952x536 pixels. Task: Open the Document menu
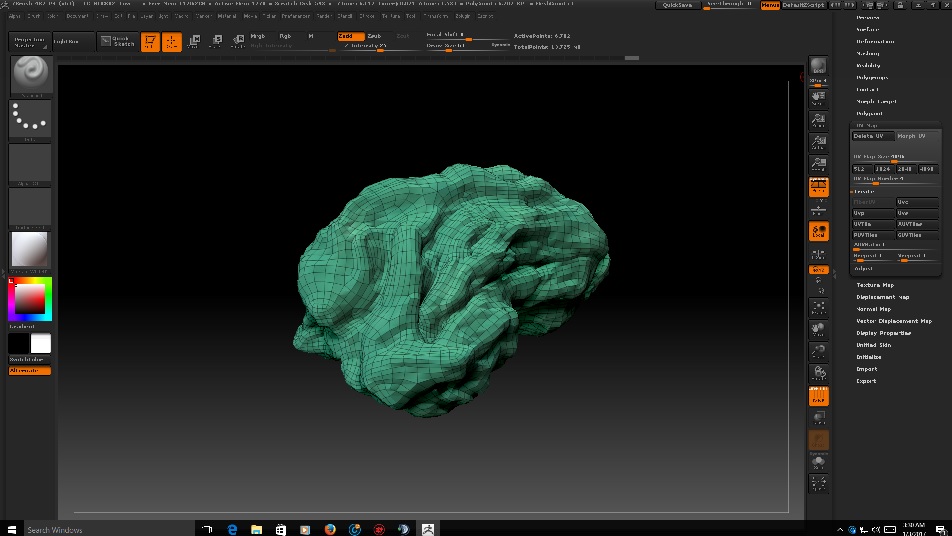(x=77, y=16)
